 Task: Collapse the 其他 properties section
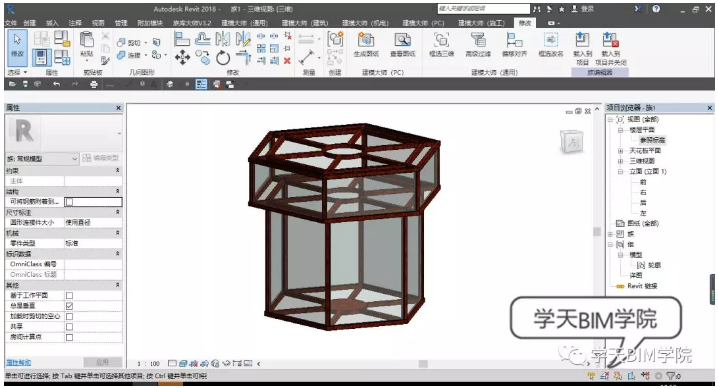(118, 285)
